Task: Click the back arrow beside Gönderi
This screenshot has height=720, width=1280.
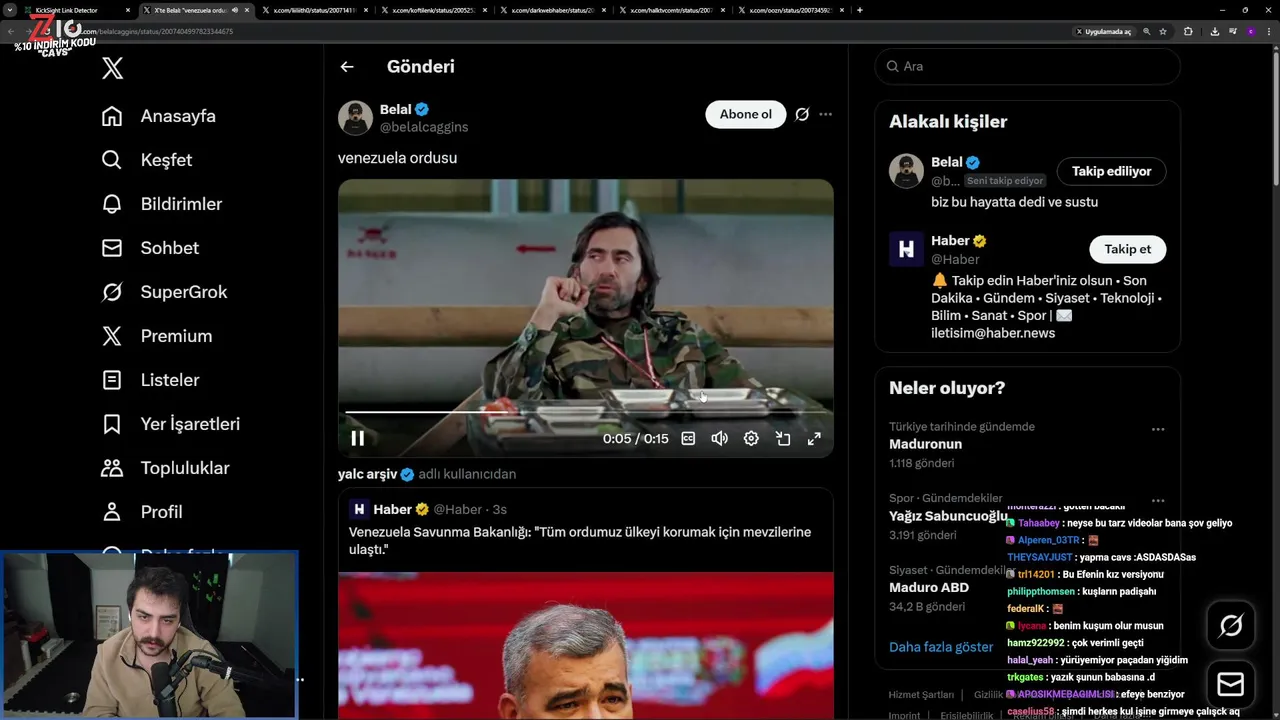Action: (x=347, y=67)
